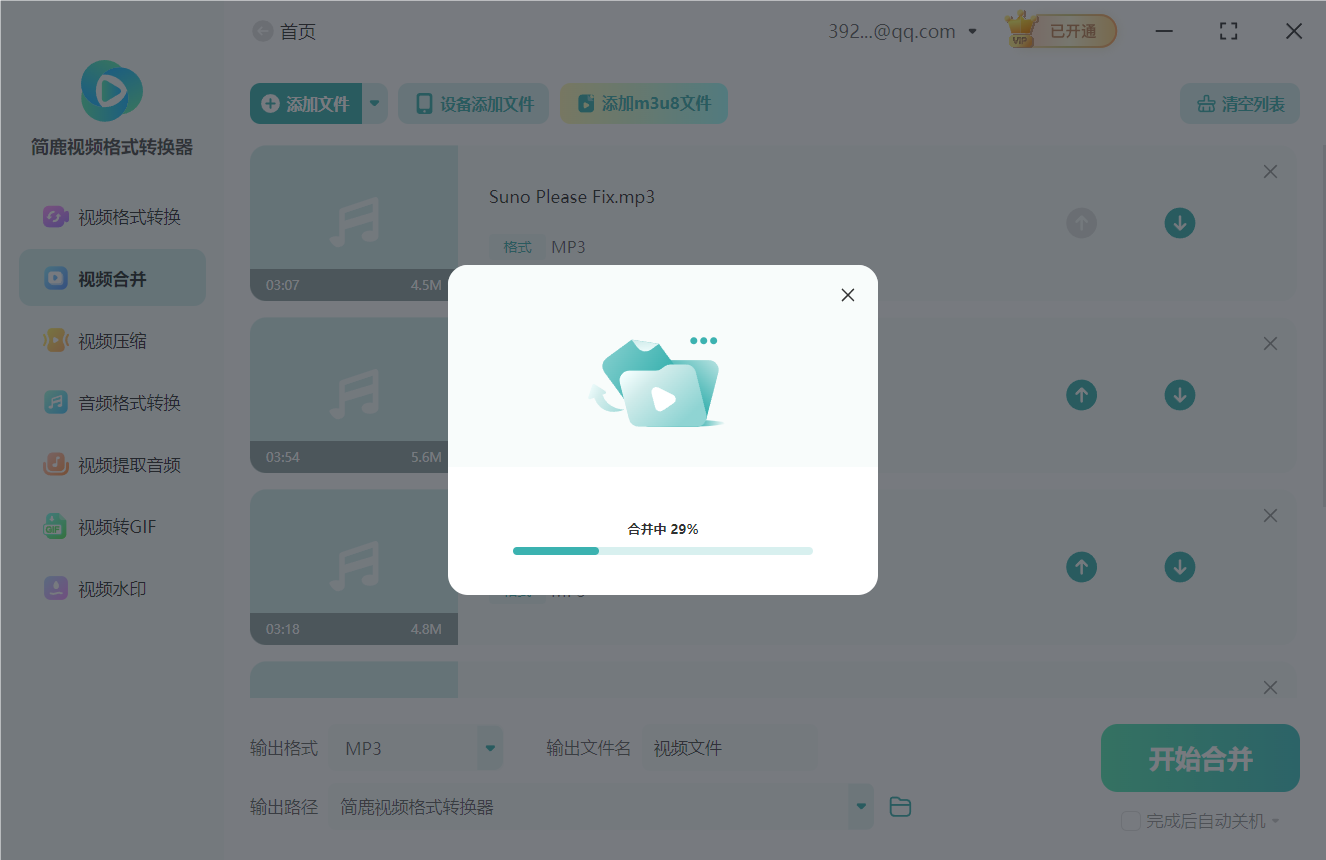Remove Suno Please Fix.mp3 from list
The width and height of the screenshot is (1326, 860).
(x=1270, y=172)
